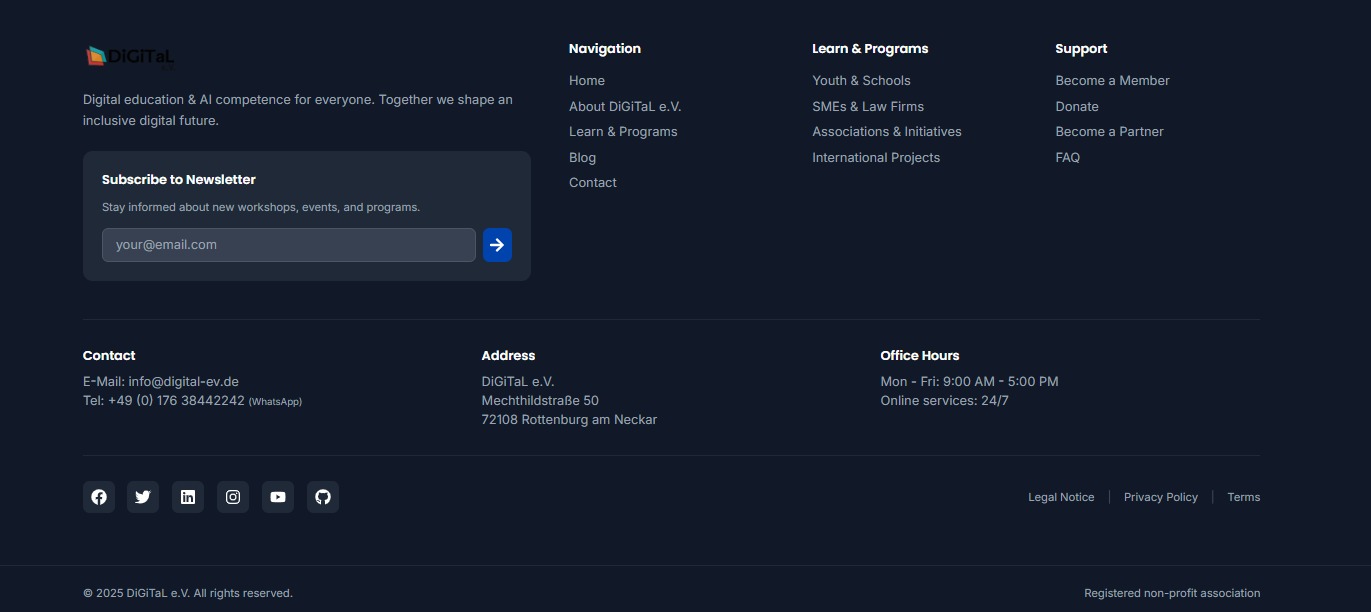Viewport: 1371px width, 612px height.
Task: Select Youth & Schools program link
Action: click(x=861, y=81)
